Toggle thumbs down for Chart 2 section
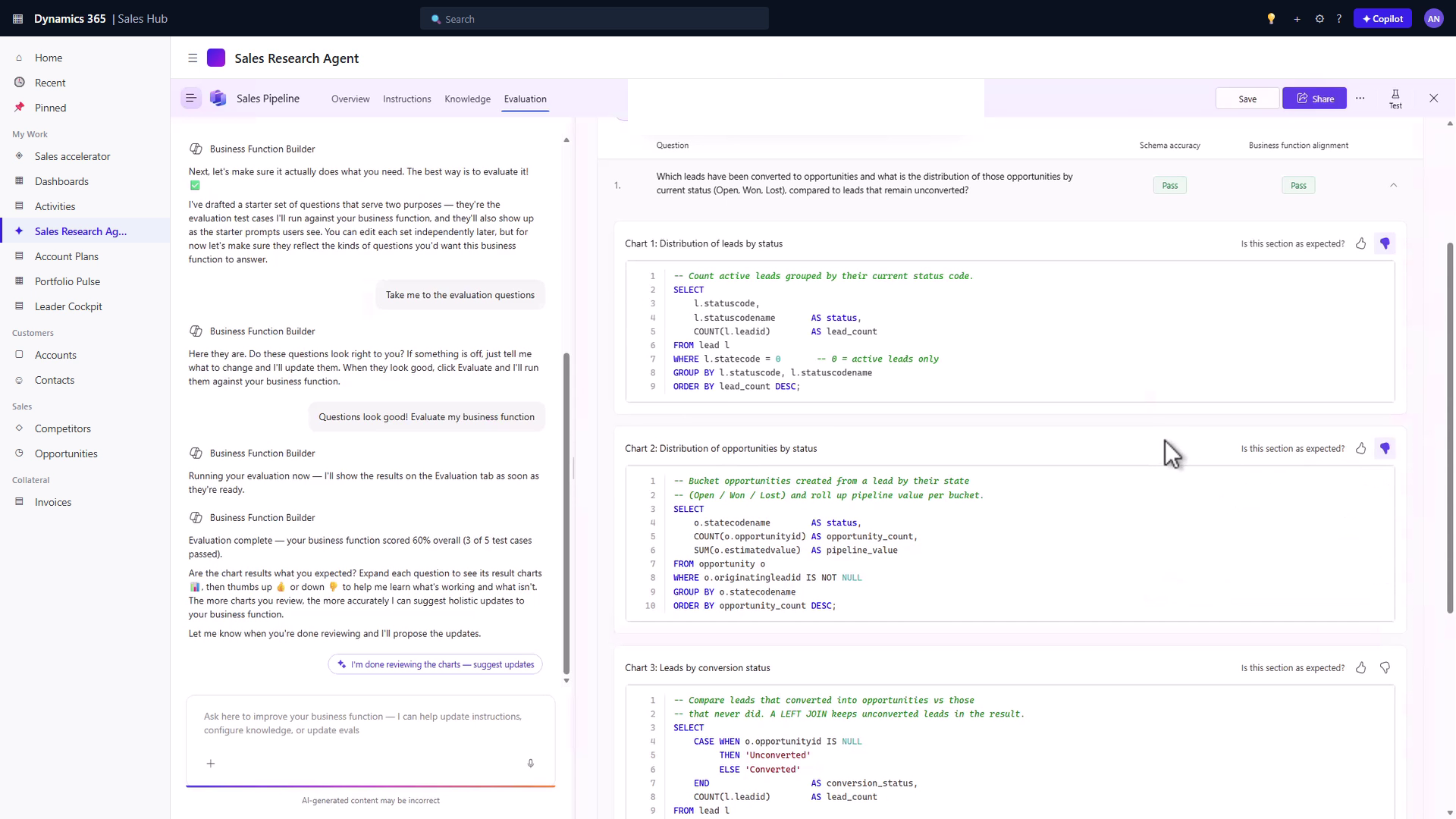 point(1385,449)
